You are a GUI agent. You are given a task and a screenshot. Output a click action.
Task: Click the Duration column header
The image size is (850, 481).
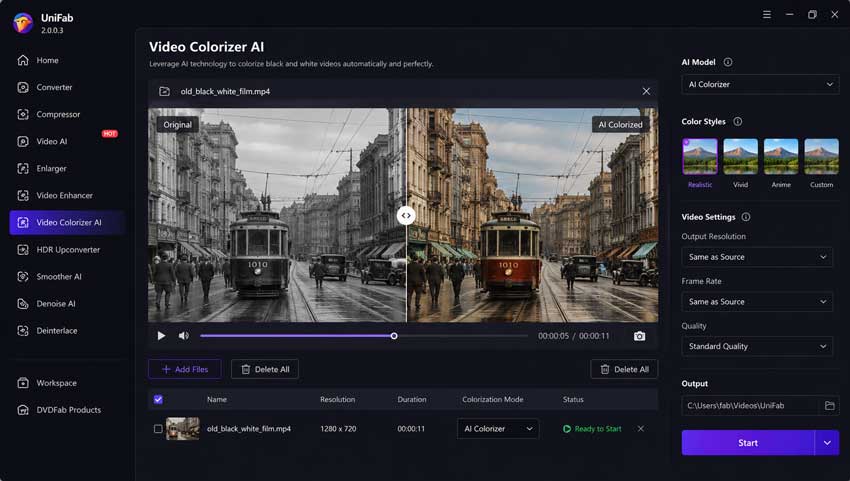pos(412,400)
